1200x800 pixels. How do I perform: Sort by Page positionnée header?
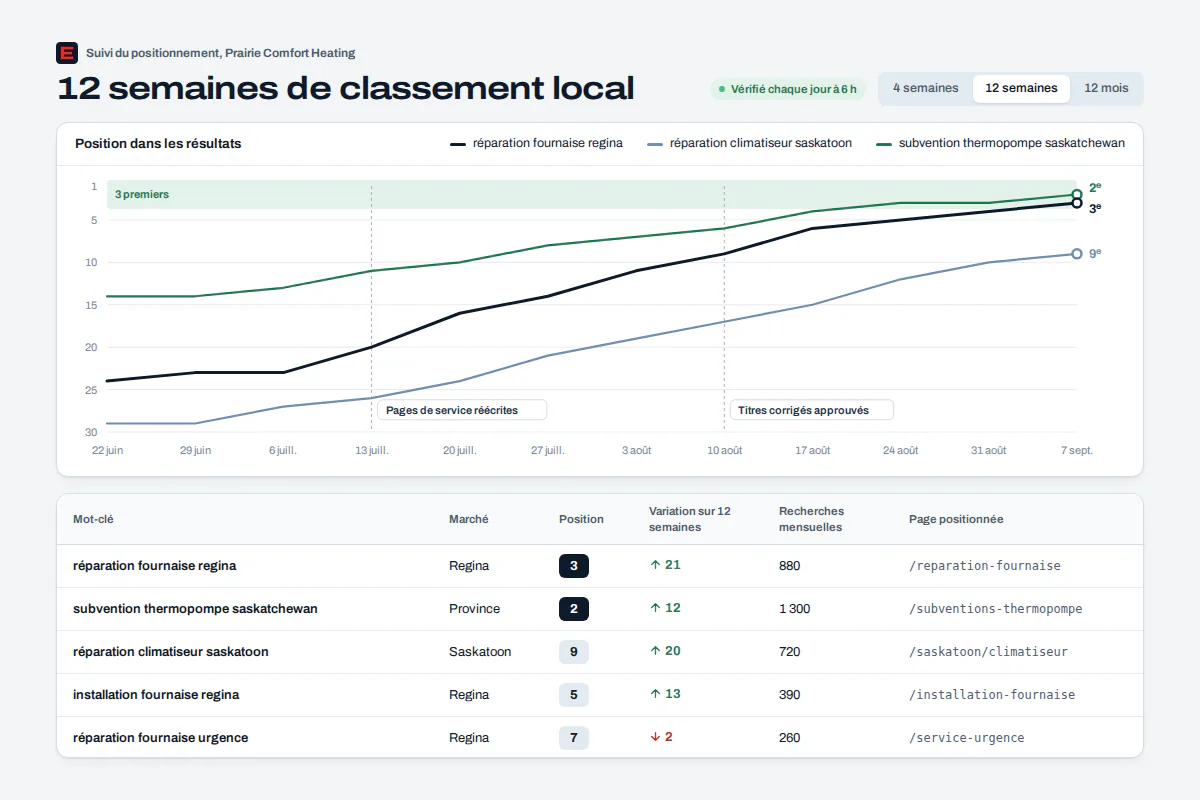(956, 519)
